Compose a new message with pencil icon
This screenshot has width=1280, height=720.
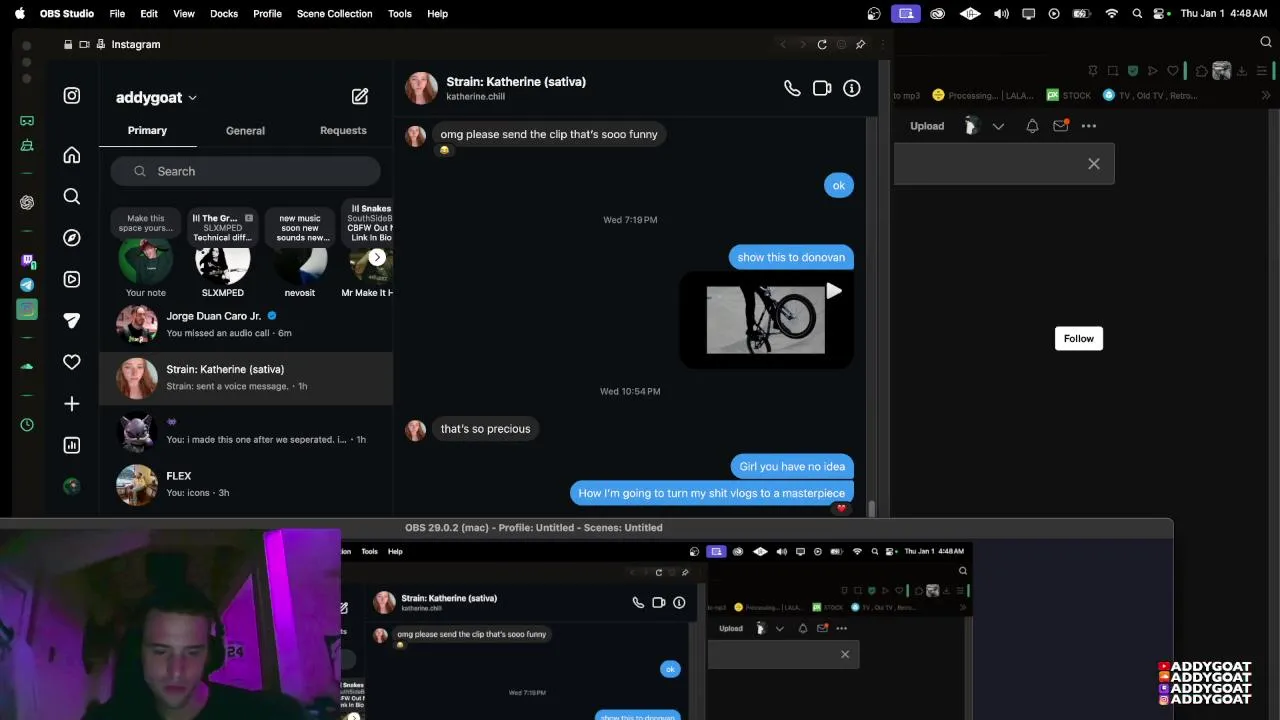point(360,97)
